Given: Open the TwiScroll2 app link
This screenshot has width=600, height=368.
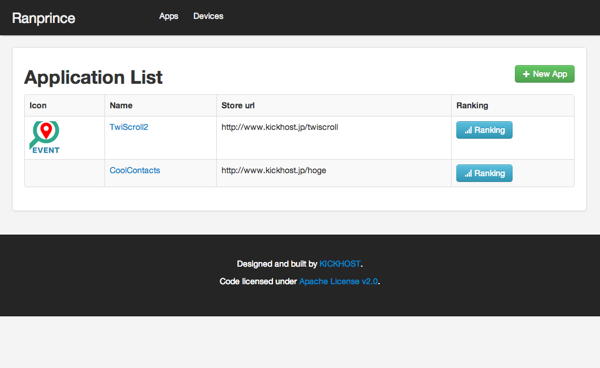Looking at the screenshot, I should click(x=129, y=127).
